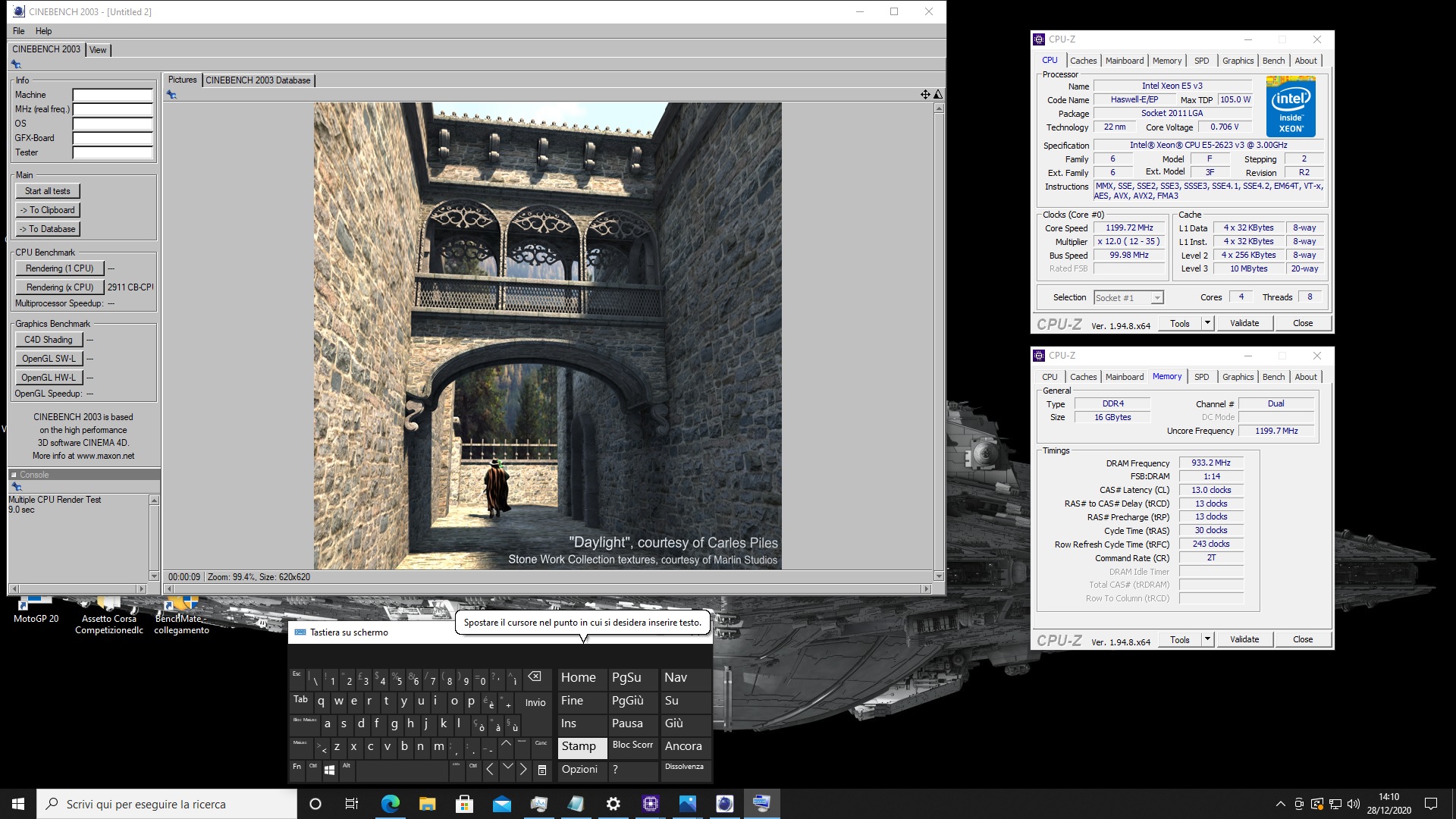Open the Bench tab in upper CPU-Z window
This screenshot has width=1456, height=819.
(1273, 61)
